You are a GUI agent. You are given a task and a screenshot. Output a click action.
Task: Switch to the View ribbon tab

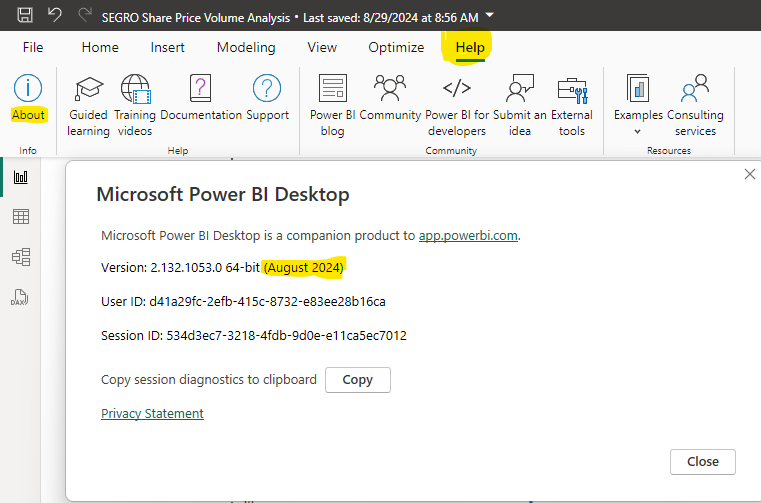coord(322,47)
